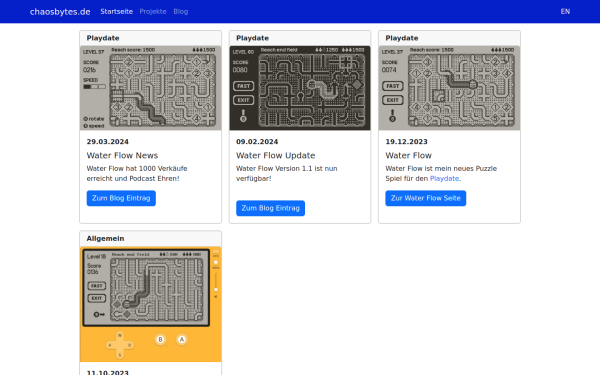The width and height of the screenshot is (600, 375).
Task: Open the Zur Water Flow Seite button
Action: pos(426,198)
